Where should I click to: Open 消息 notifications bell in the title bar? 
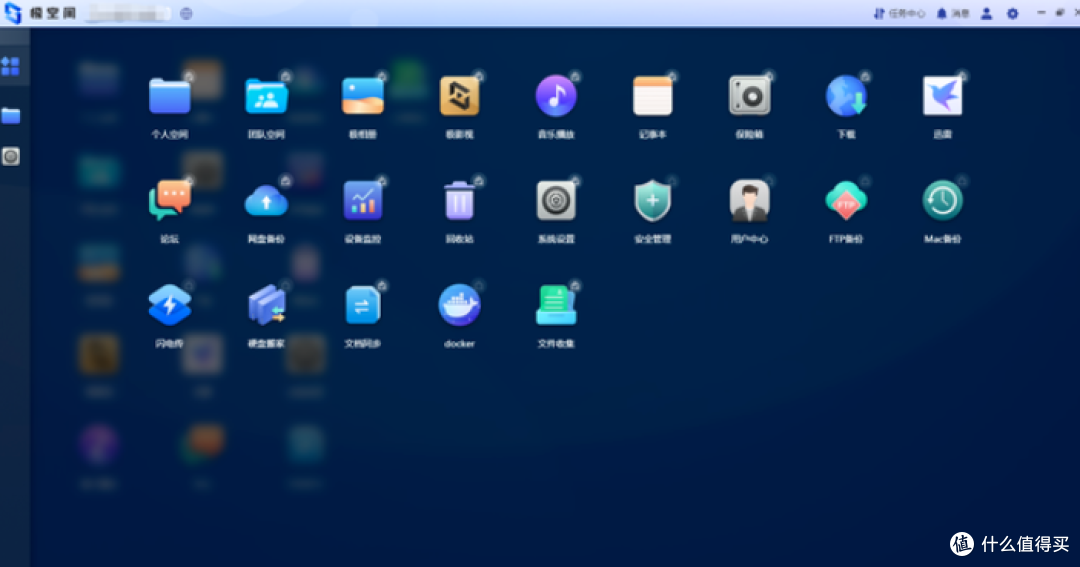coord(953,14)
